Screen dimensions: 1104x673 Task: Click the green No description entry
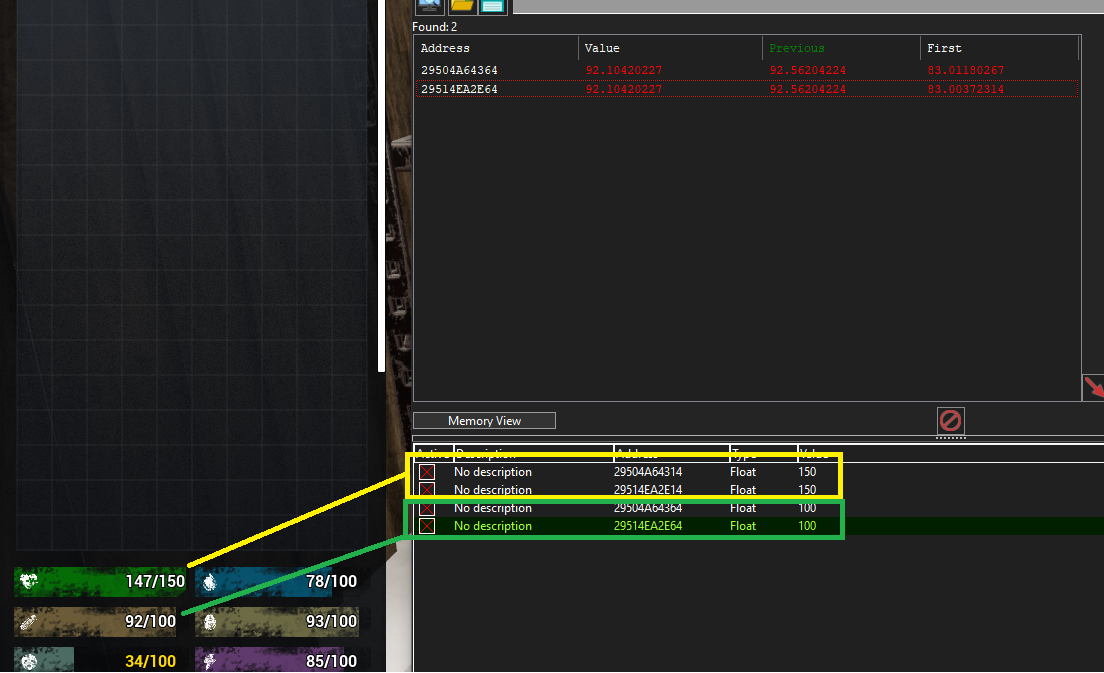coord(493,526)
